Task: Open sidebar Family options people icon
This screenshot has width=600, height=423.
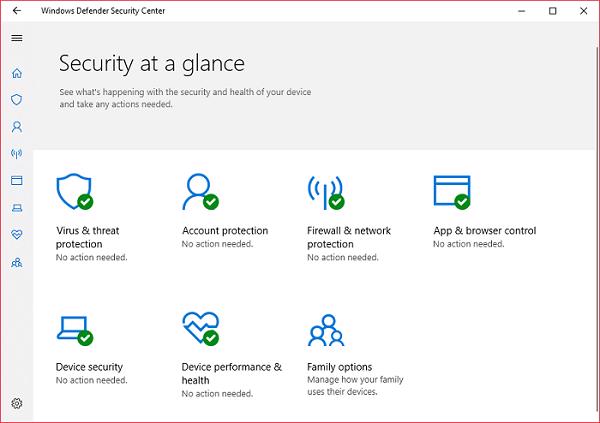Action: (17, 262)
